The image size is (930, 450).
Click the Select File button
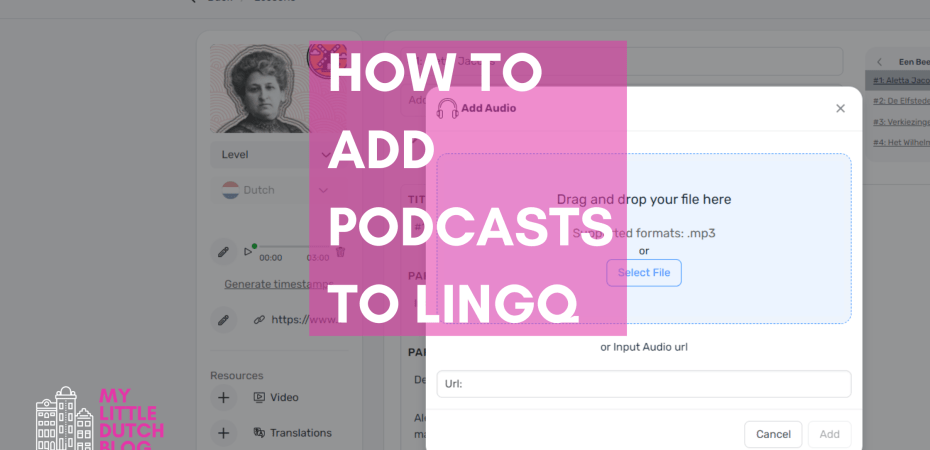click(643, 273)
